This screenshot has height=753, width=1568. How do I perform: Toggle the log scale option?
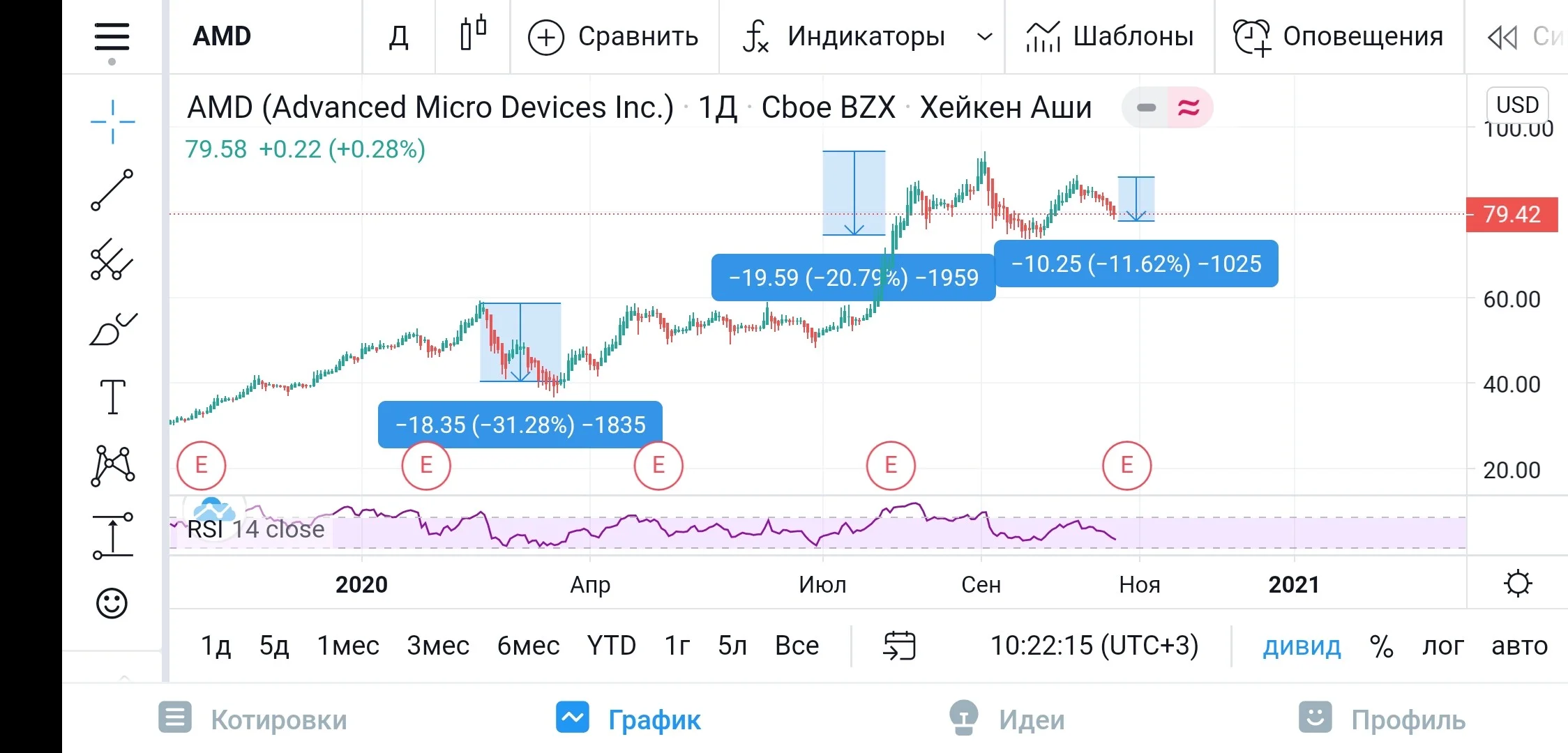click(x=1443, y=646)
